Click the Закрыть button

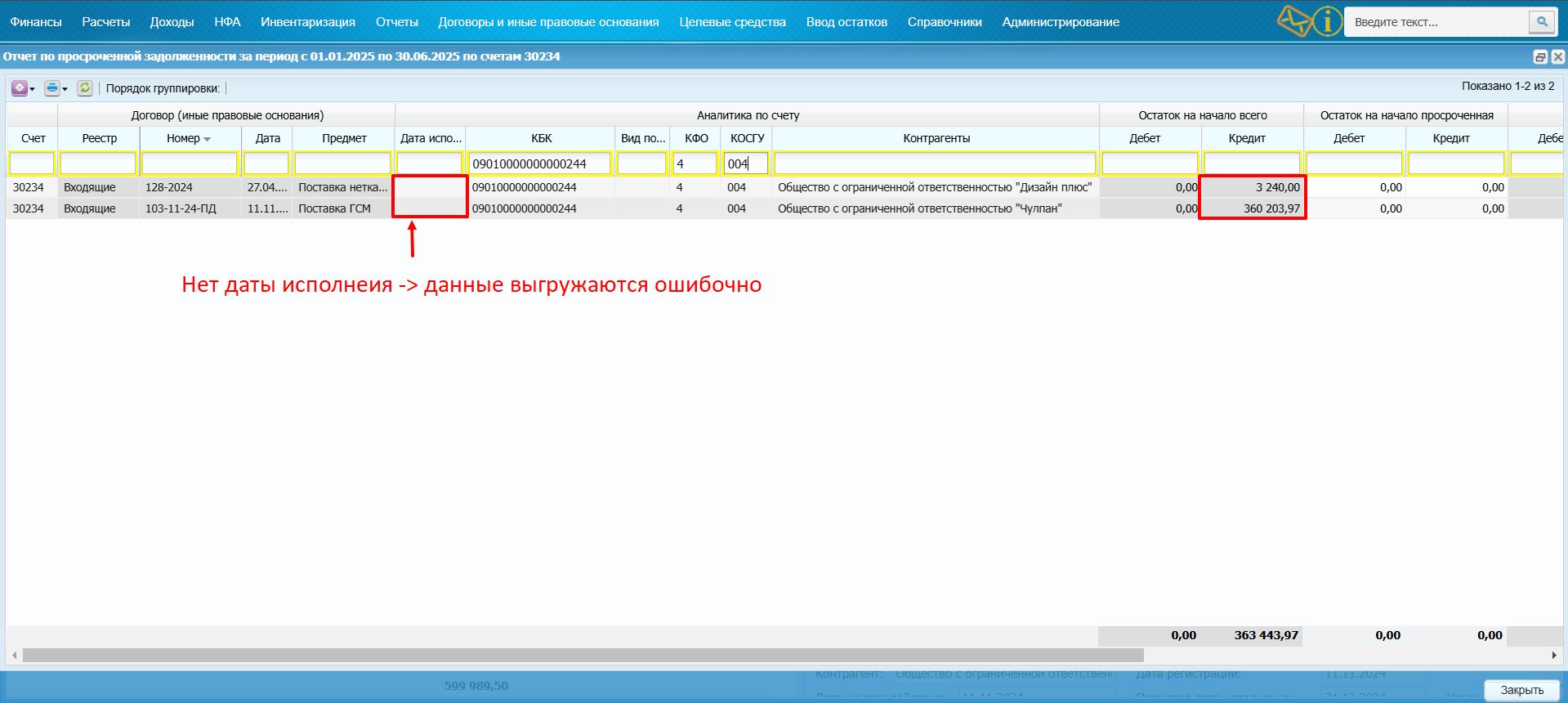(1521, 690)
